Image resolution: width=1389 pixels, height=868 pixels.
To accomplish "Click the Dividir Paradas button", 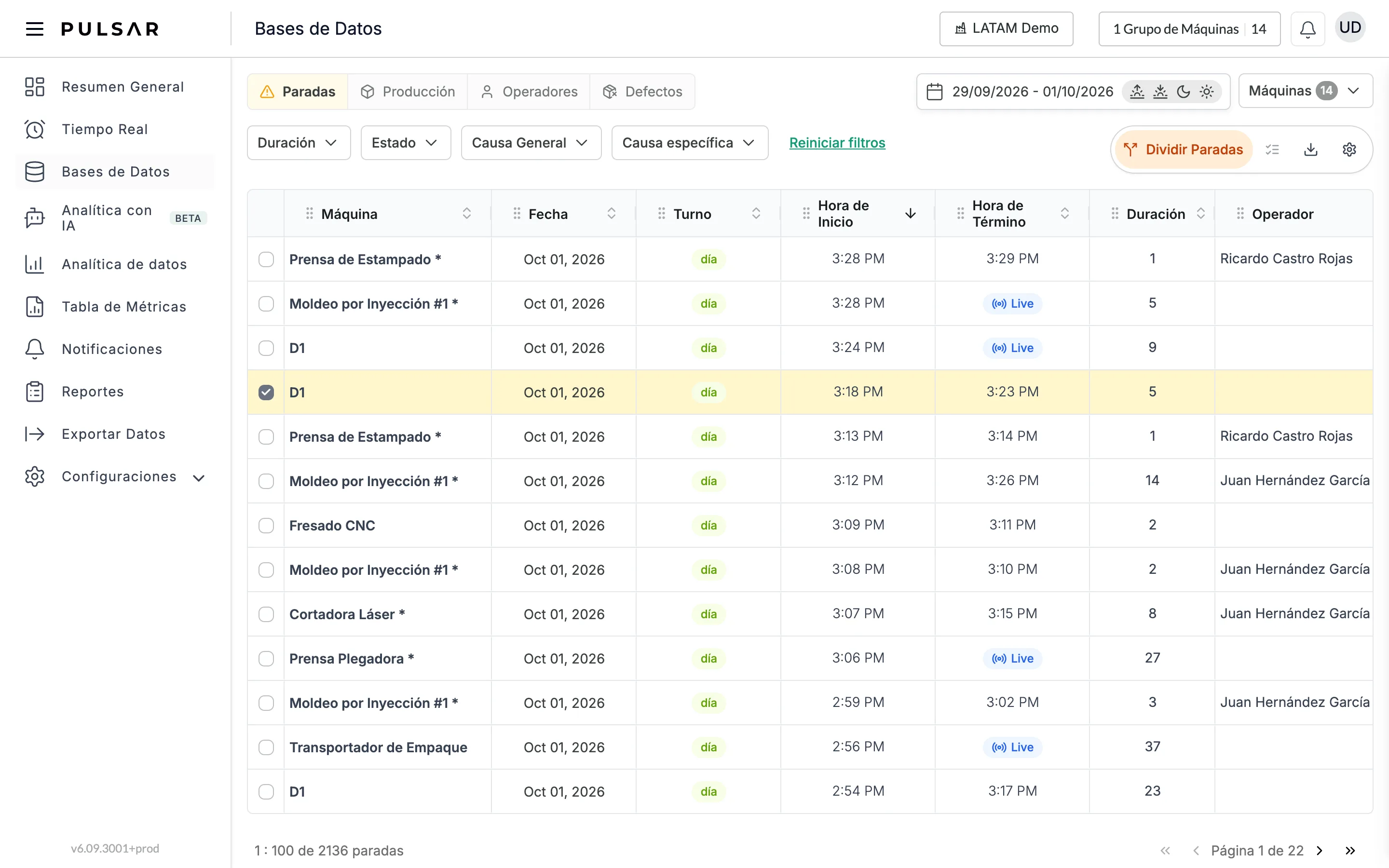I will [x=1184, y=150].
